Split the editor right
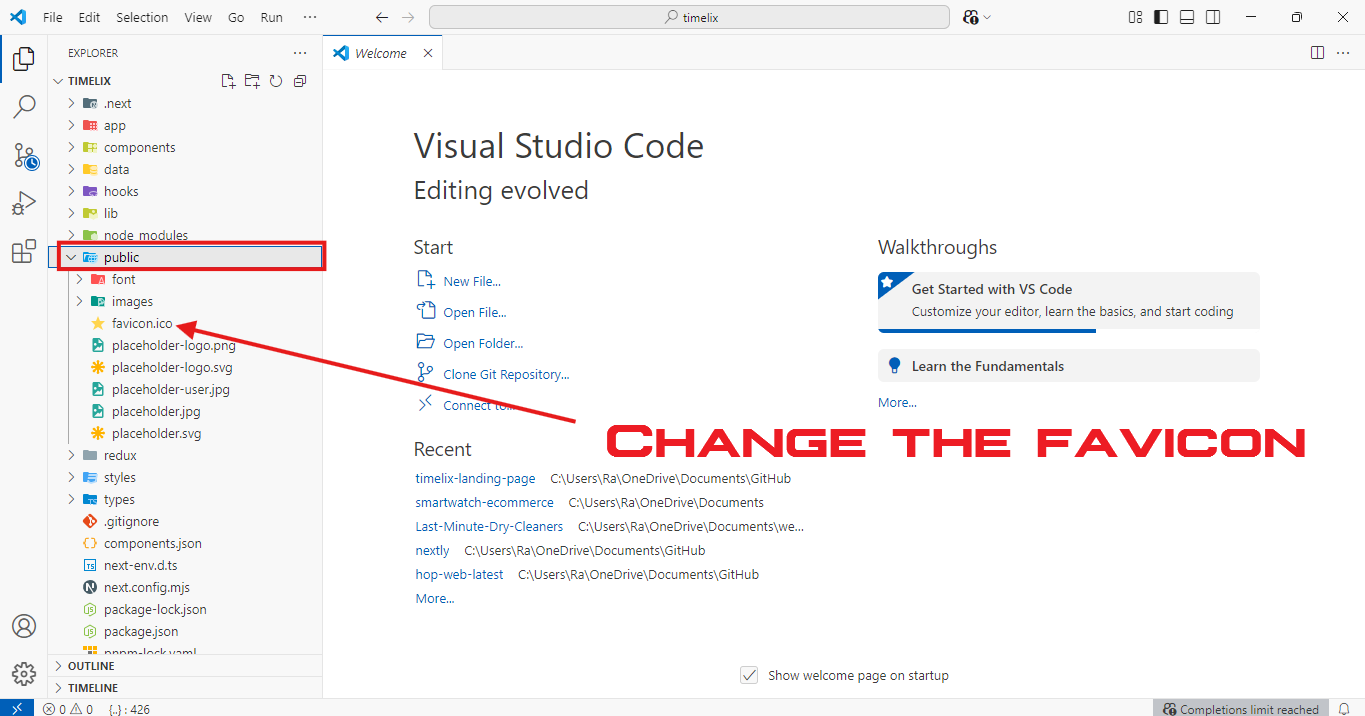Viewport: 1365px width, 716px height. 1317,53
